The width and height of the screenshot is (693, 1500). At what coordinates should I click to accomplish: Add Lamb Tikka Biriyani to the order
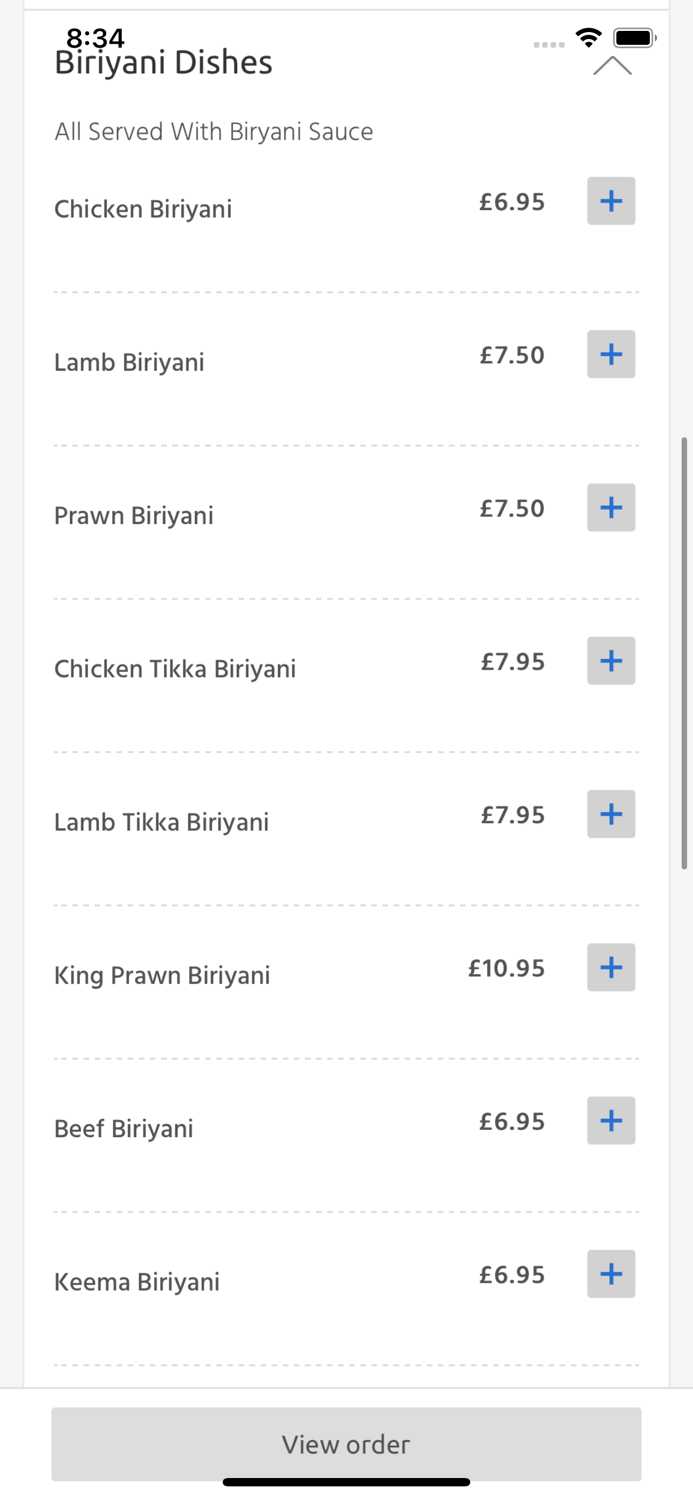coord(610,813)
